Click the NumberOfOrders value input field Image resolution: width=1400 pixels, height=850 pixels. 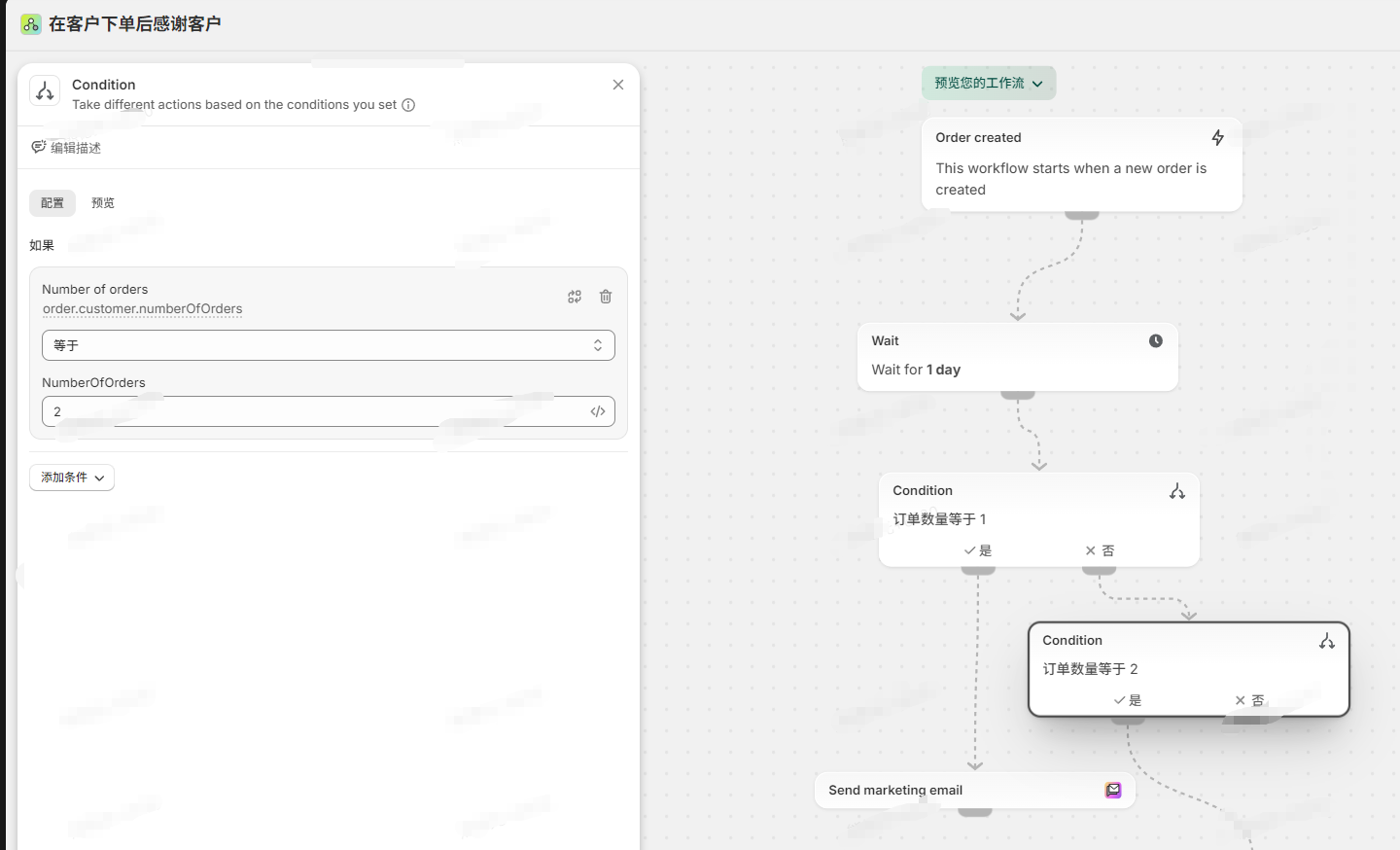click(311, 411)
